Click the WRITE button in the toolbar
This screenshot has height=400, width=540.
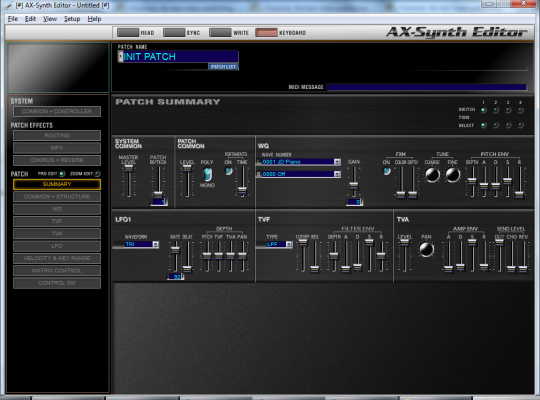tap(220, 32)
